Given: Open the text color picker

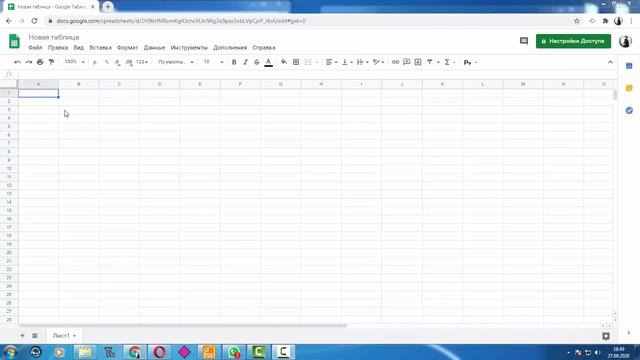Looking at the screenshot, I should [269, 62].
